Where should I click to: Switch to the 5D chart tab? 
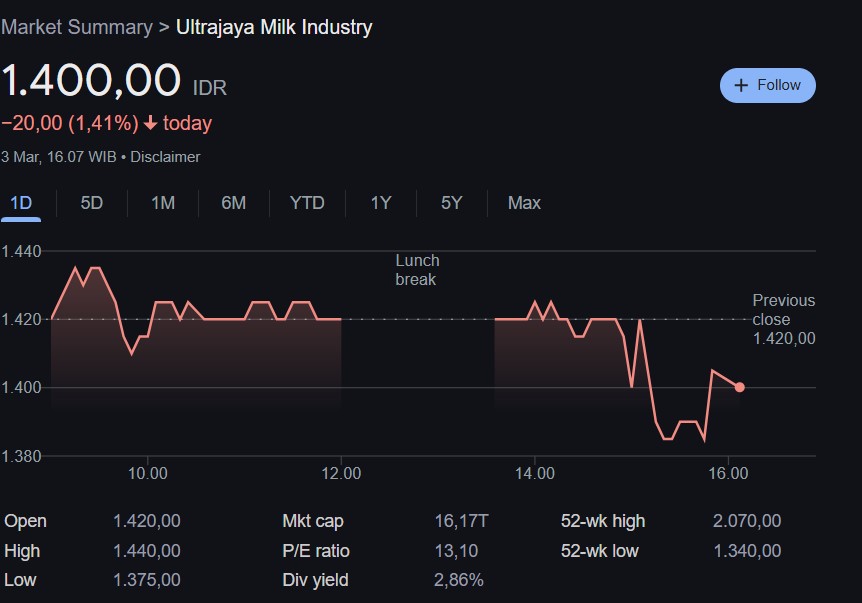tap(92, 203)
